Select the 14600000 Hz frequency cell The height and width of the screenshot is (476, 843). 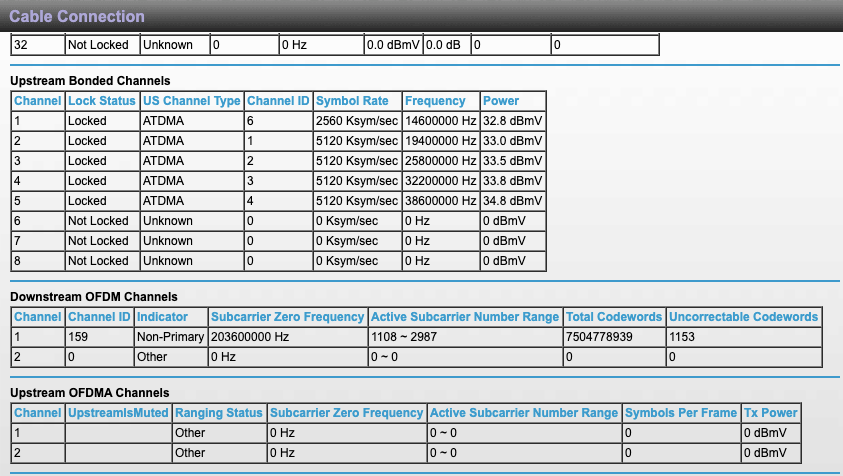(440, 121)
